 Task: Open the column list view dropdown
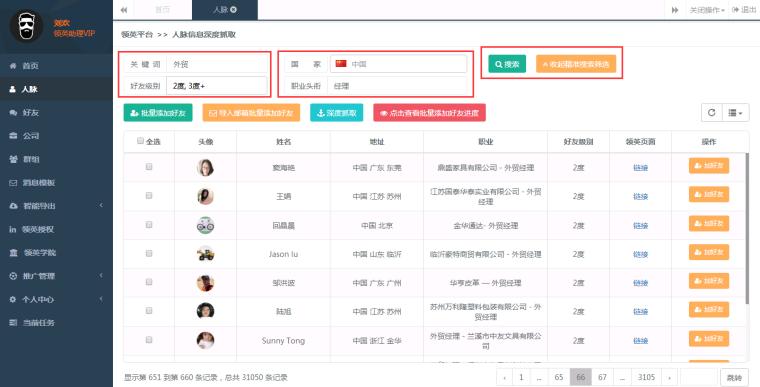pyautogui.click(x=735, y=113)
